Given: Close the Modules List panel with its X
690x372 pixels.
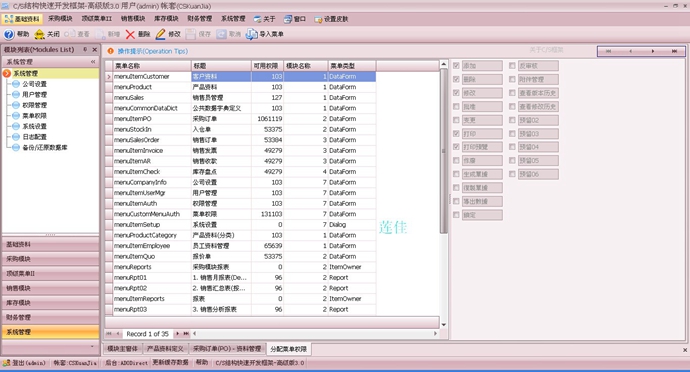Looking at the screenshot, I should click(95, 50).
